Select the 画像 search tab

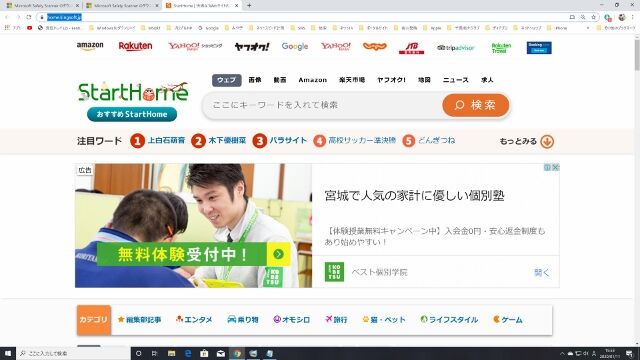(255, 80)
